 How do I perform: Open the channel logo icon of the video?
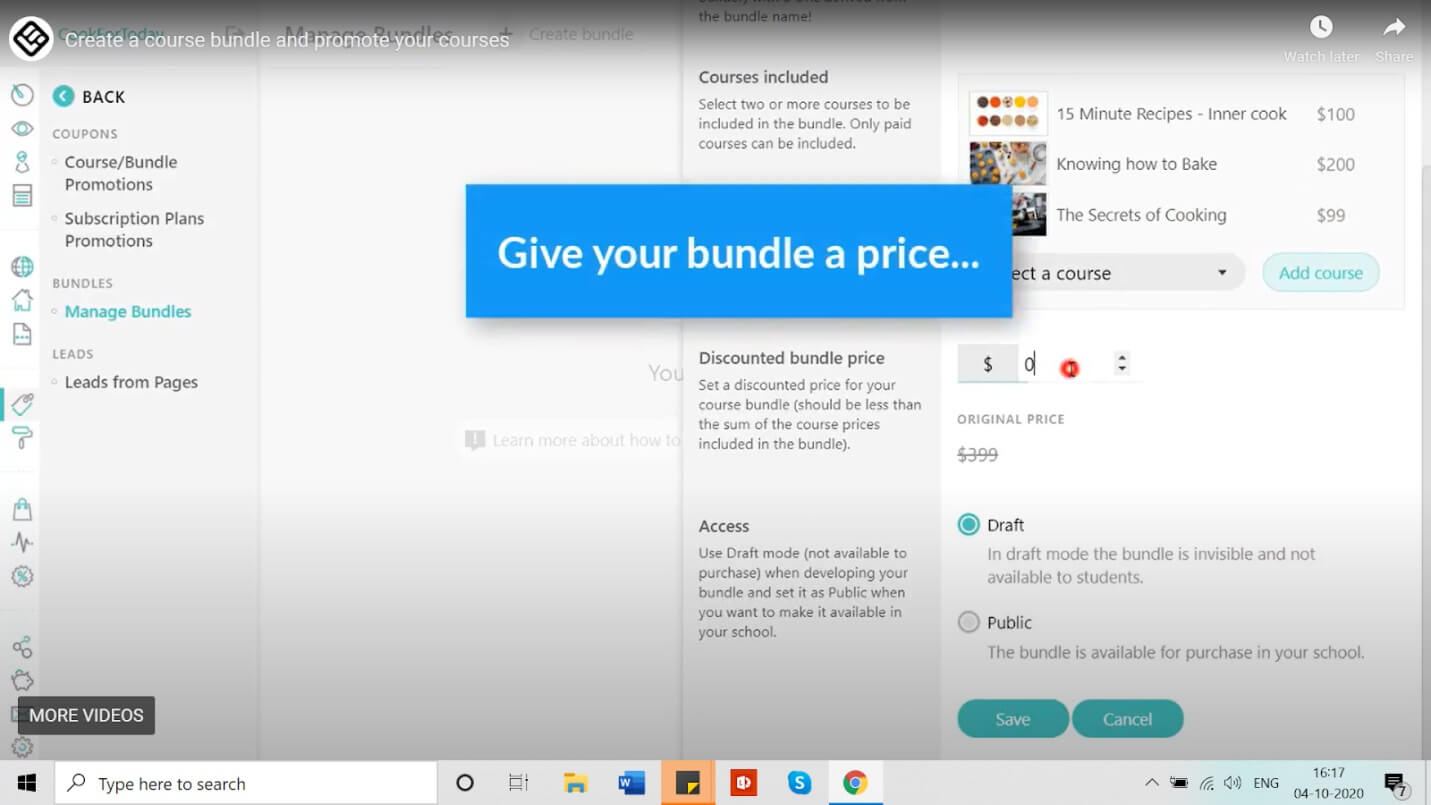coord(31,39)
